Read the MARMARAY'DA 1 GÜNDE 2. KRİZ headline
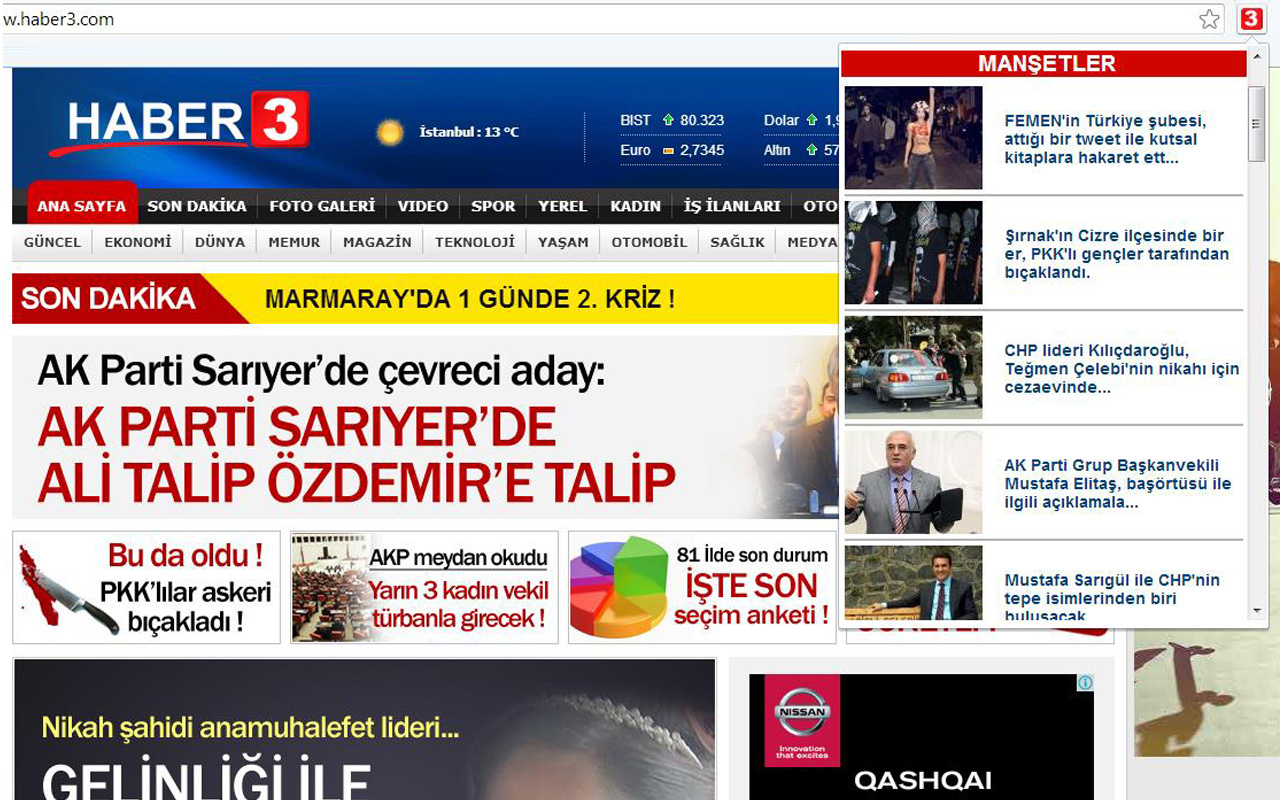Image resolution: width=1280 pixels, height=800 pixels. (470, 299)
